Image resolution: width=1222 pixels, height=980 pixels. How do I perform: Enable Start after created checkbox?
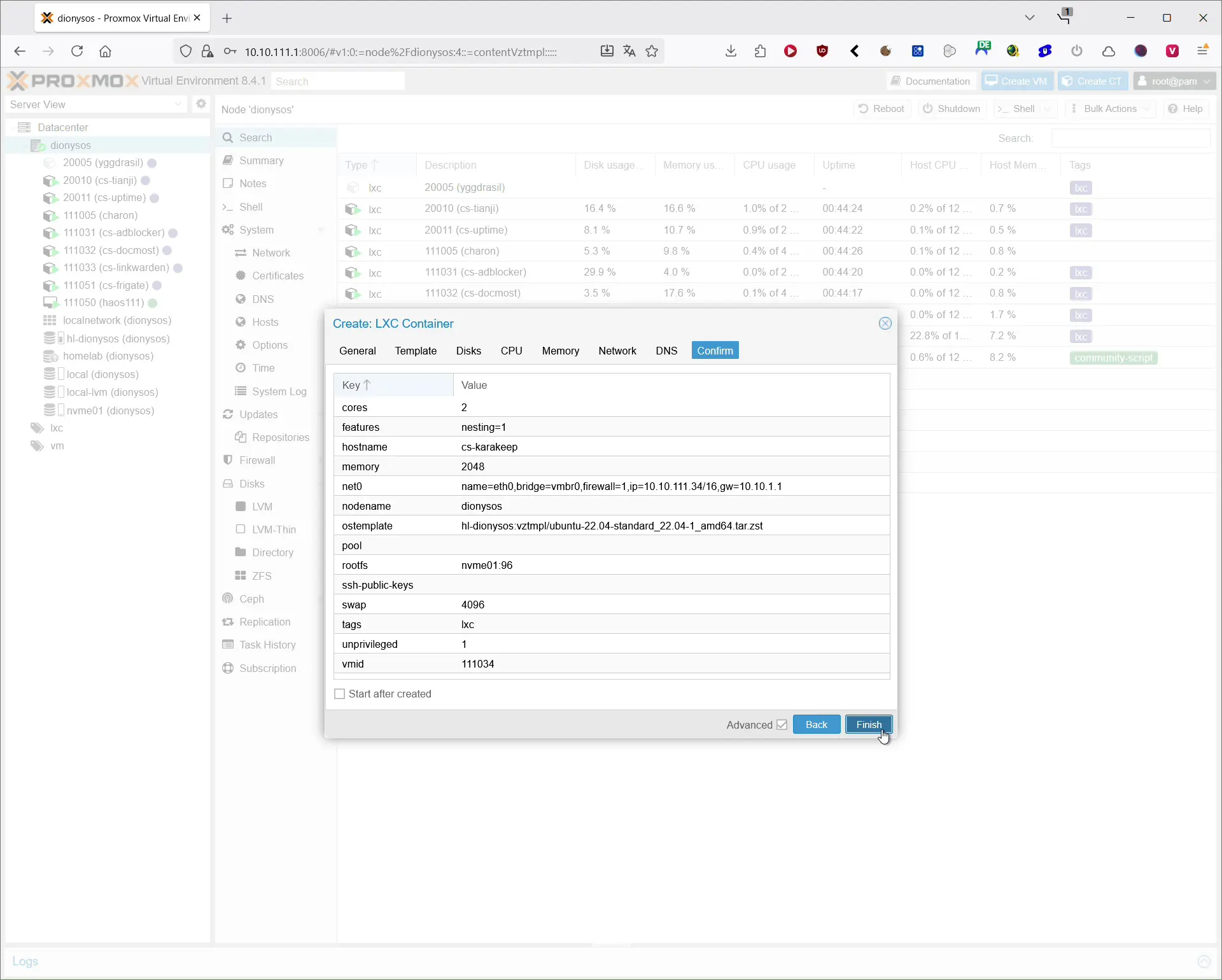(x=340, y=694)
